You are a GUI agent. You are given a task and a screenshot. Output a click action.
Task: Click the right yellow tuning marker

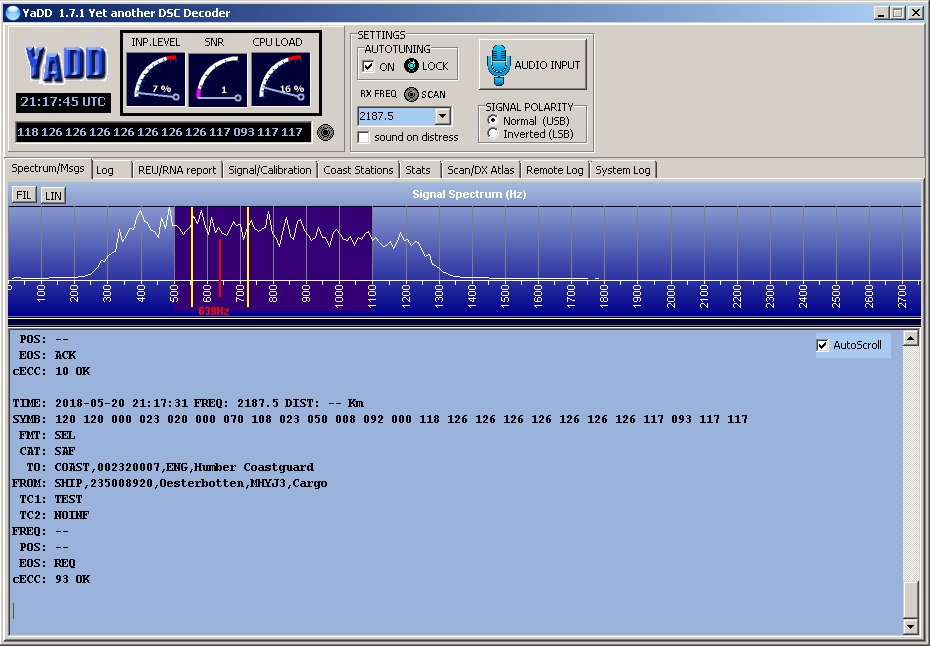click(248, 257)
